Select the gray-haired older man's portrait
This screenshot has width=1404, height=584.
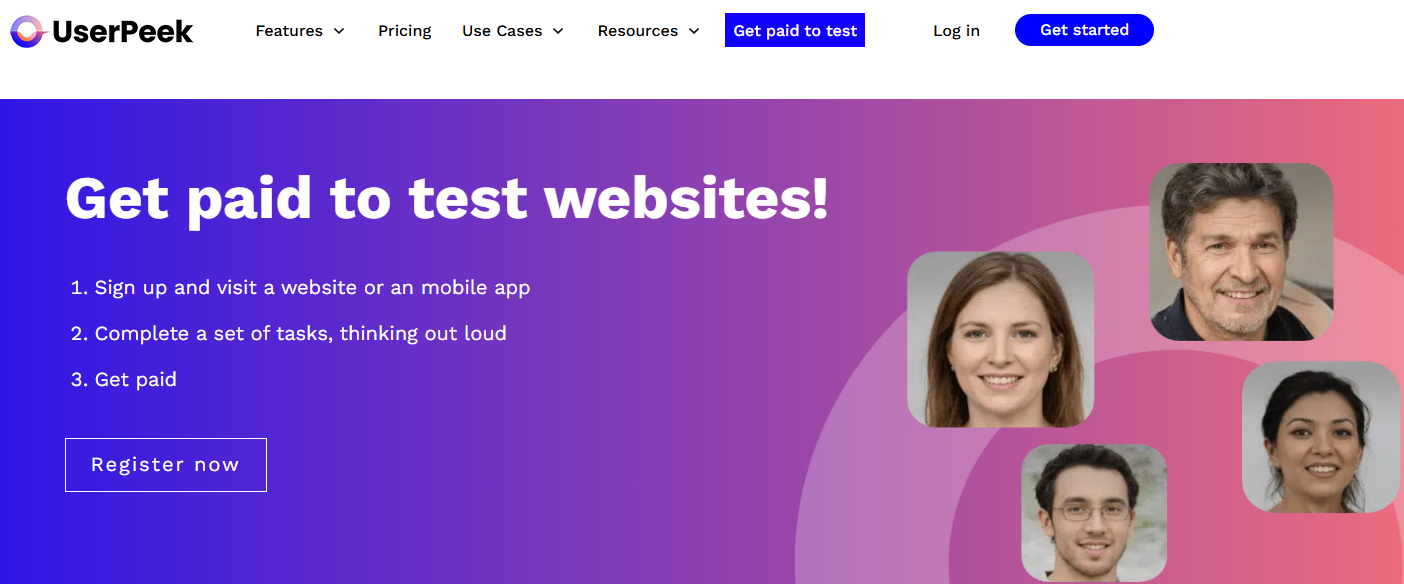[x=1241, y=252]
